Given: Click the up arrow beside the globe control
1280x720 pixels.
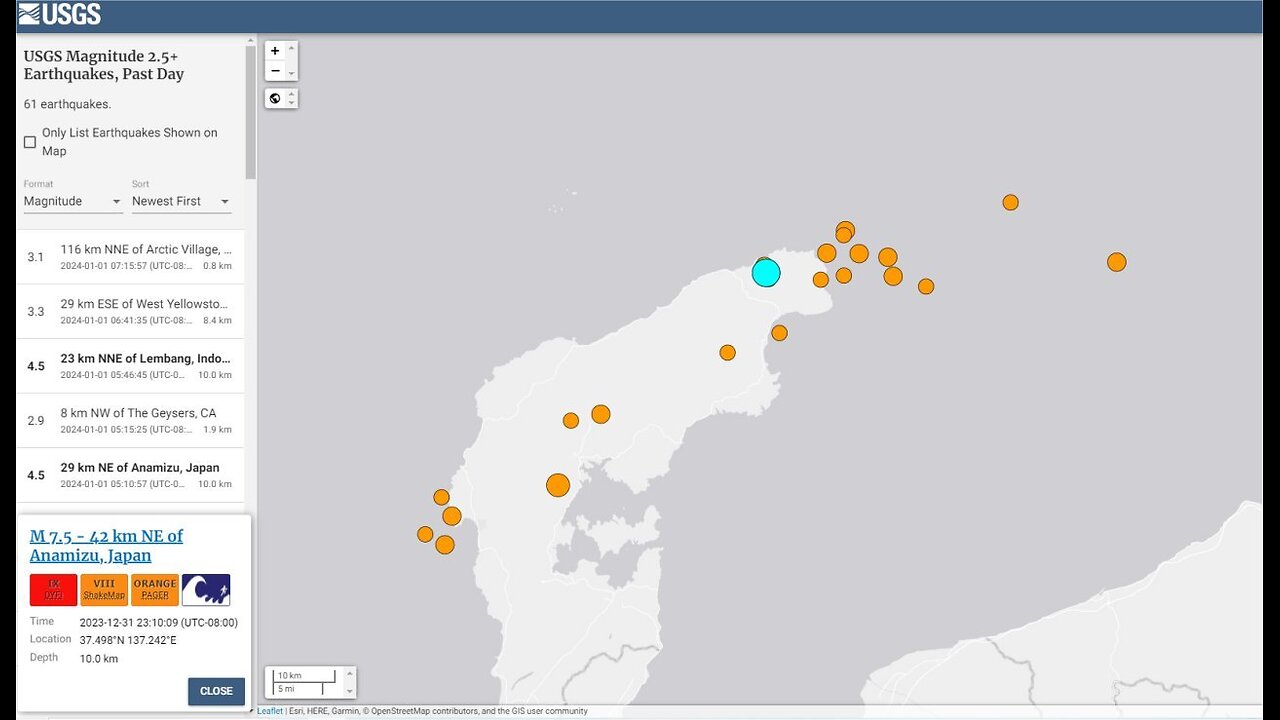Looking at the screenshot, I should point(292,94).
